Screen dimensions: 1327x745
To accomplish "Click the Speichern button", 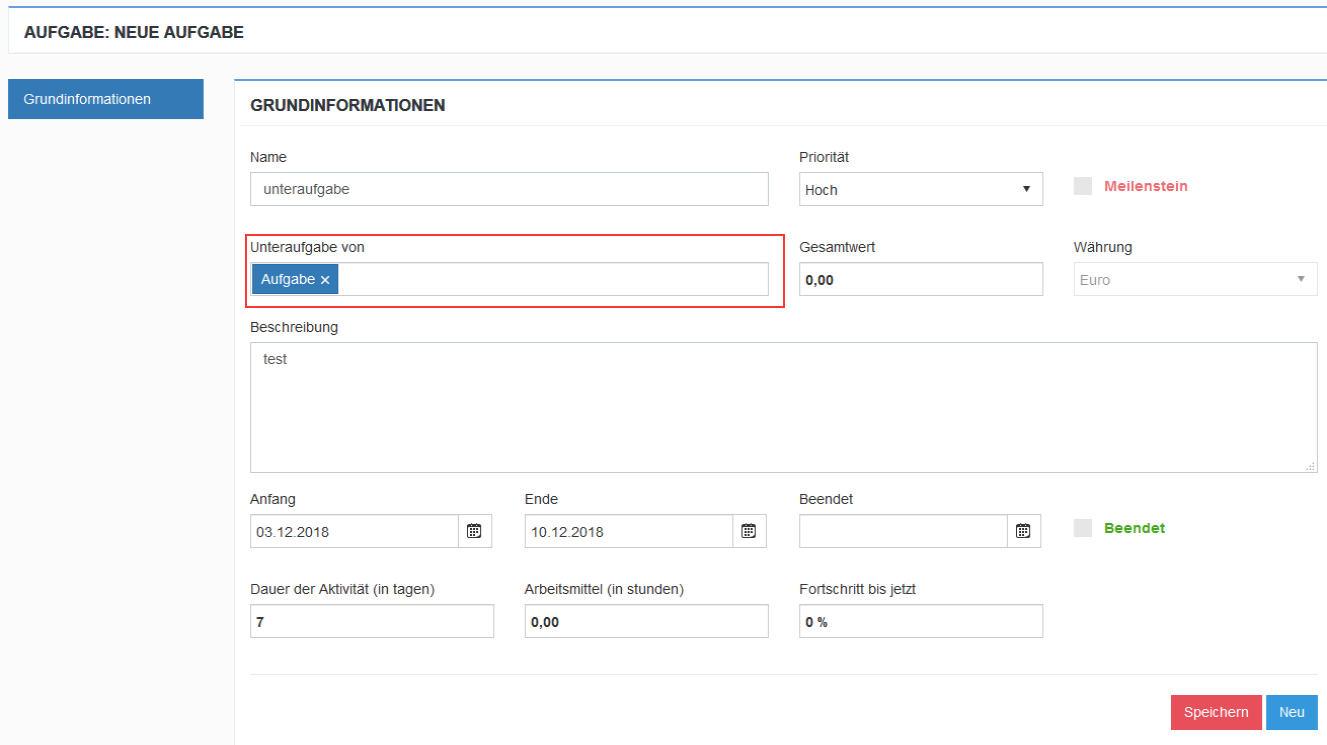I will [1216, 712].
